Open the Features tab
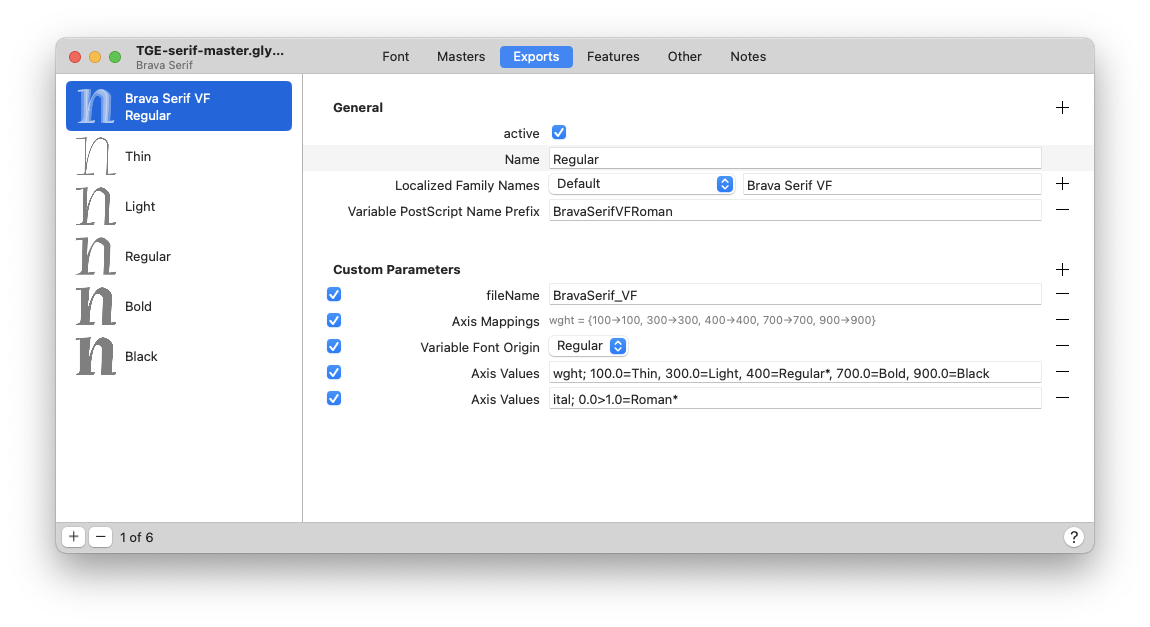The width and height of the screenshot is (1150, 627). point(613,57)
